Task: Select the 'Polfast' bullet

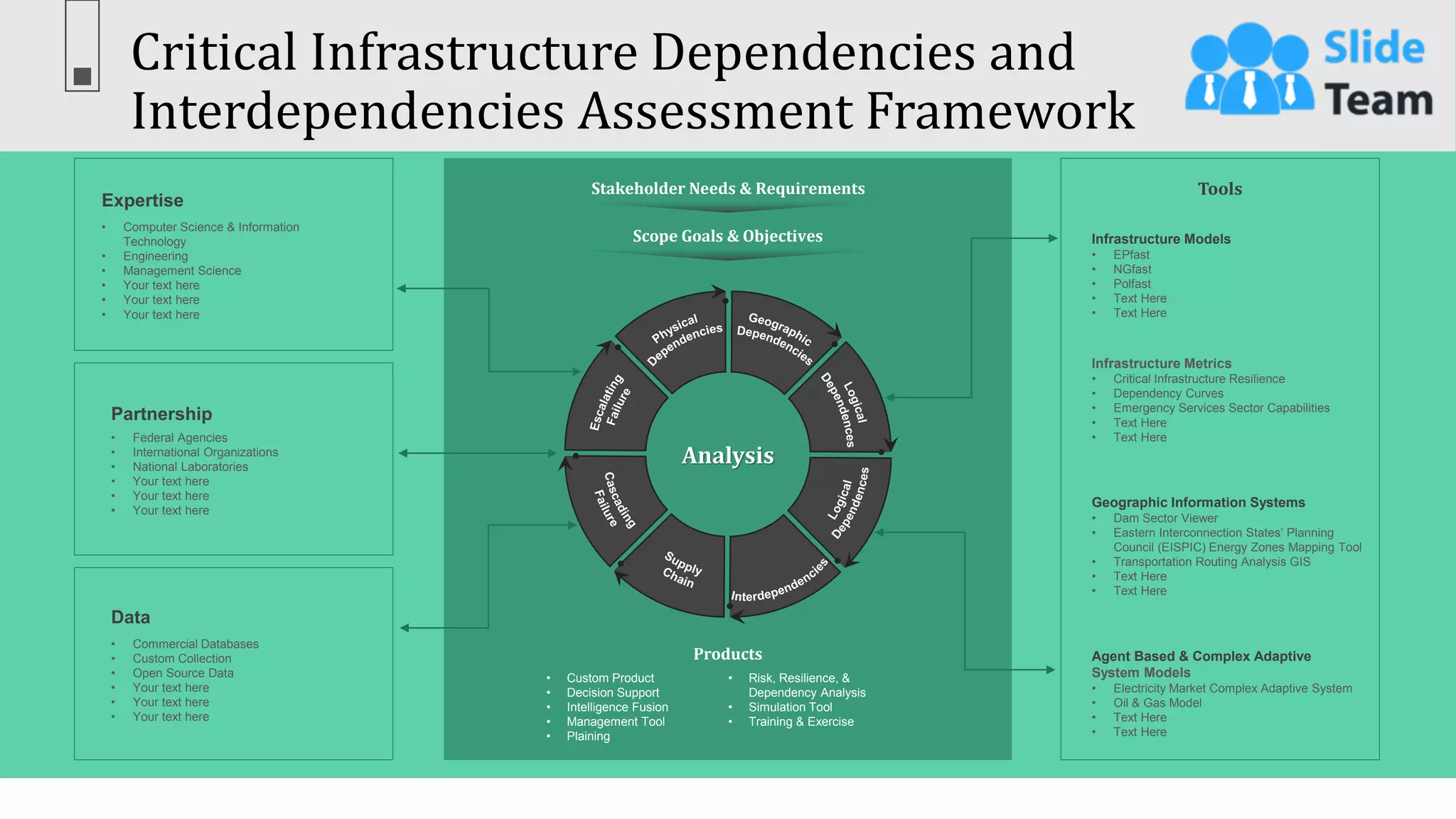Action: click(1132, 284)
